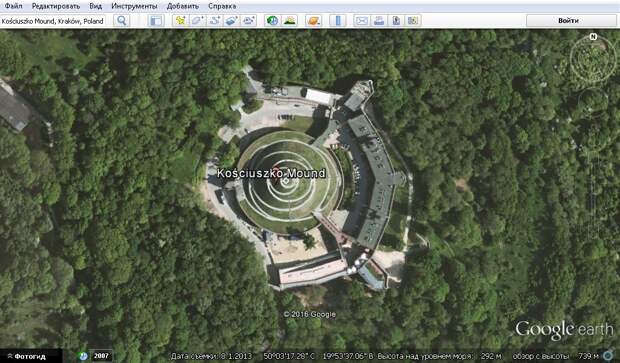
Task: Add a placemark with the pushpin icon
Action: tap(180, 21)
